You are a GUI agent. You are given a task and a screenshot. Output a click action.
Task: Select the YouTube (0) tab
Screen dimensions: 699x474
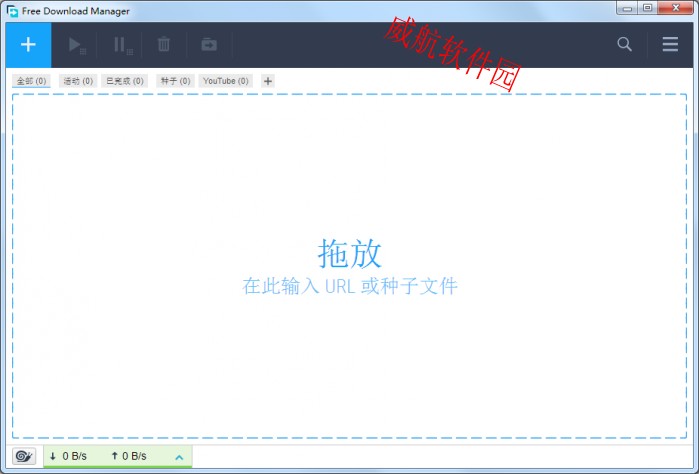pyautogui.click(x=226, y=81)
